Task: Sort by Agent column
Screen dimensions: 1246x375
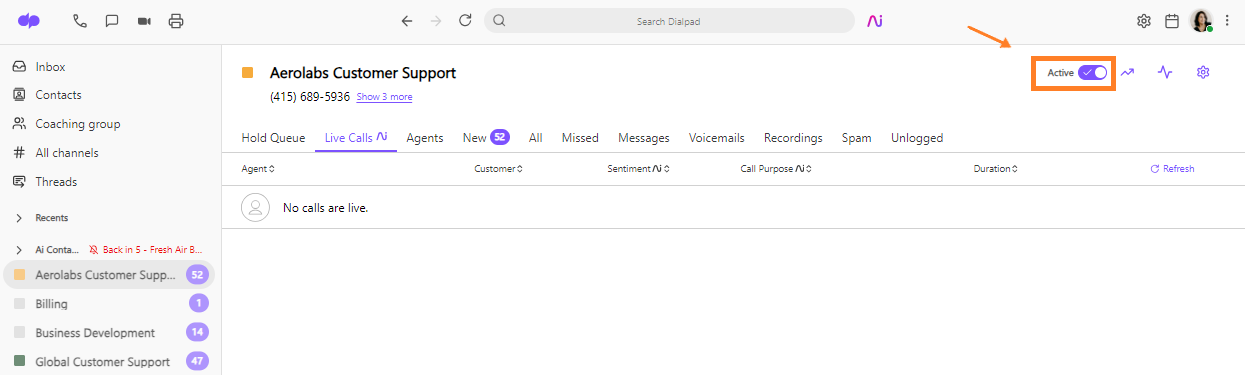Action: [x=258, y=169]
